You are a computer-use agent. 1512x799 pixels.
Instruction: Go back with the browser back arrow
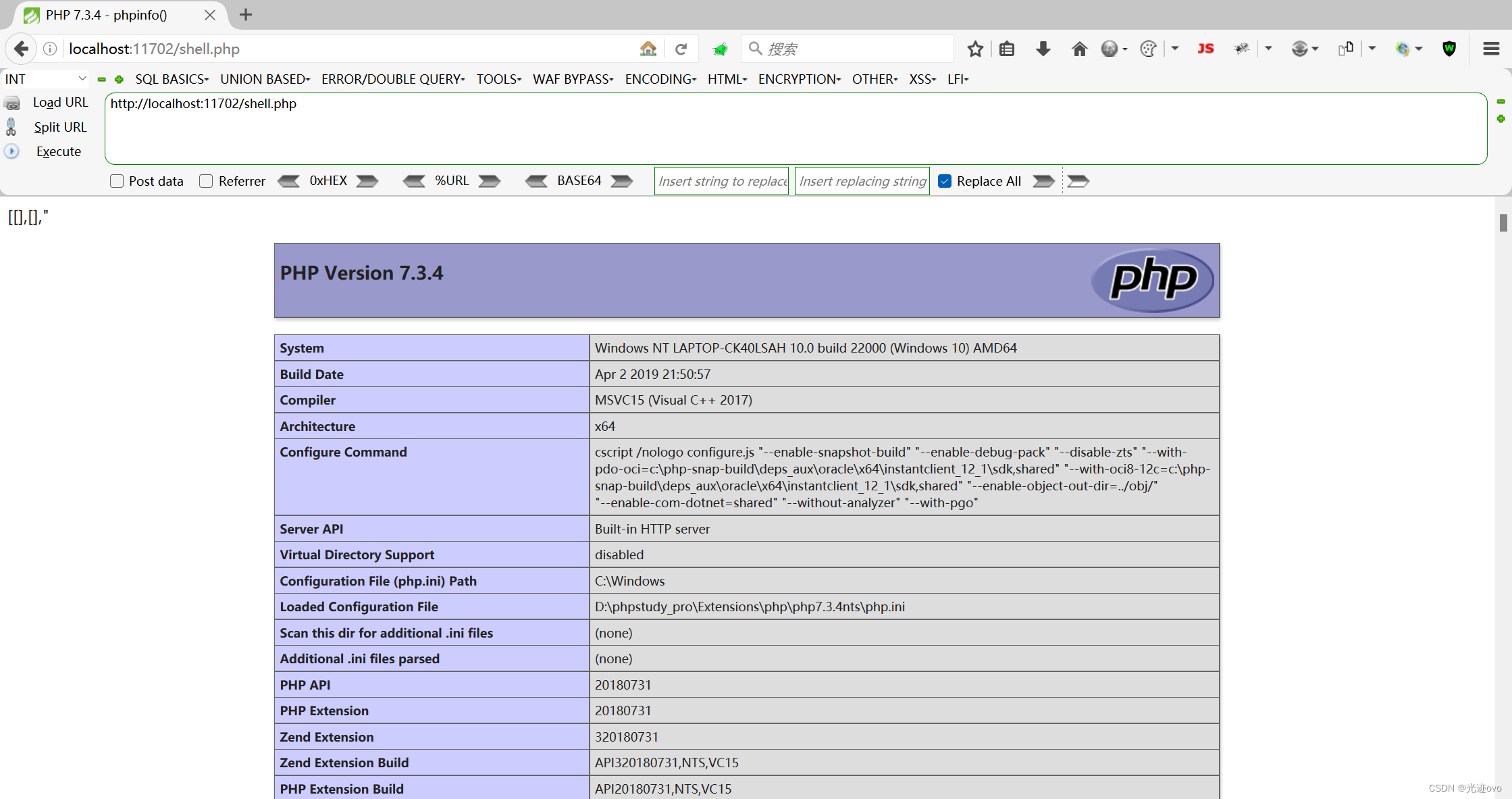(21, 49)
